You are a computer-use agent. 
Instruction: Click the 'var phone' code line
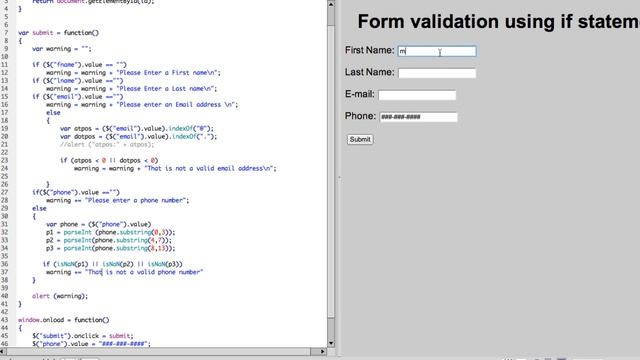(98, 224)
